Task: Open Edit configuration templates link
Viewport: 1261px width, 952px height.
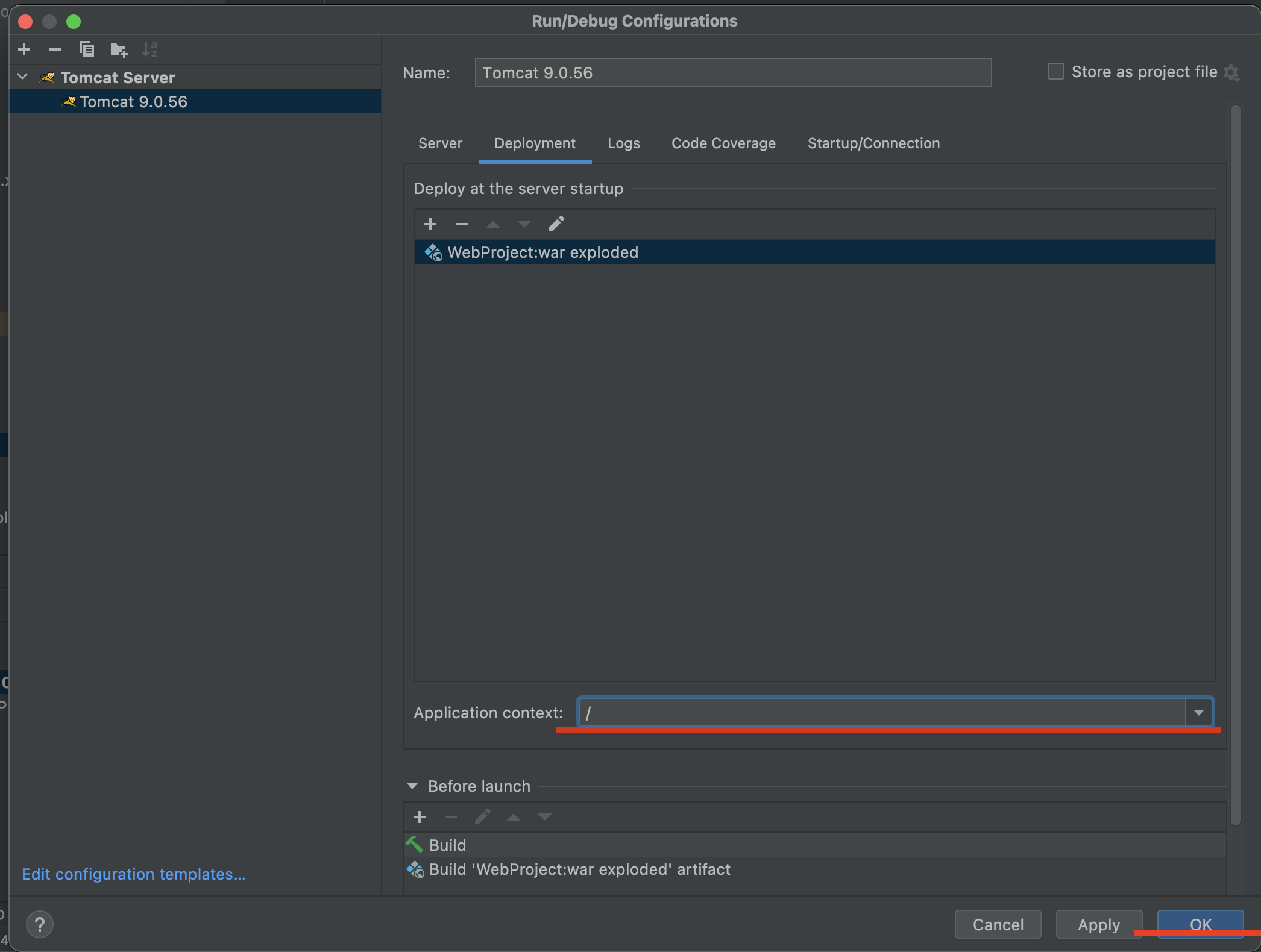Action: point(133,874)
